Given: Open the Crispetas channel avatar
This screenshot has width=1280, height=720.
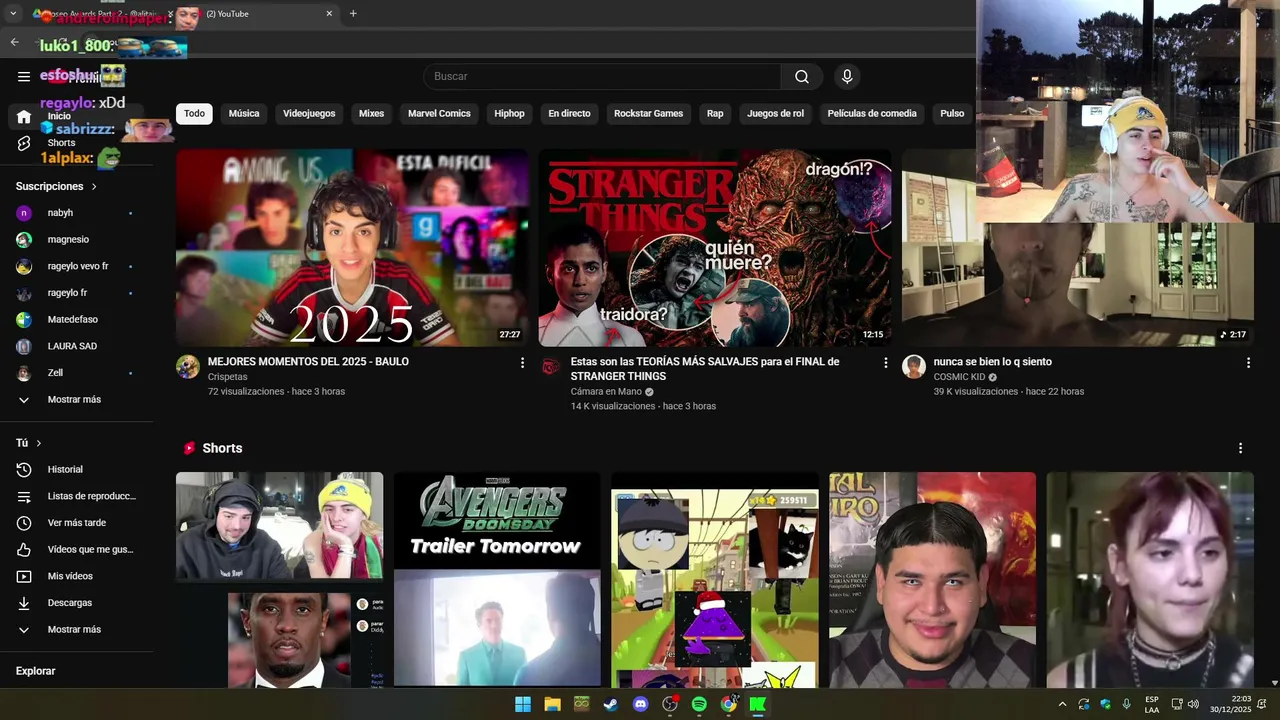Looking at the screenshot, I should pyautogui.click(x=188, y=367).
